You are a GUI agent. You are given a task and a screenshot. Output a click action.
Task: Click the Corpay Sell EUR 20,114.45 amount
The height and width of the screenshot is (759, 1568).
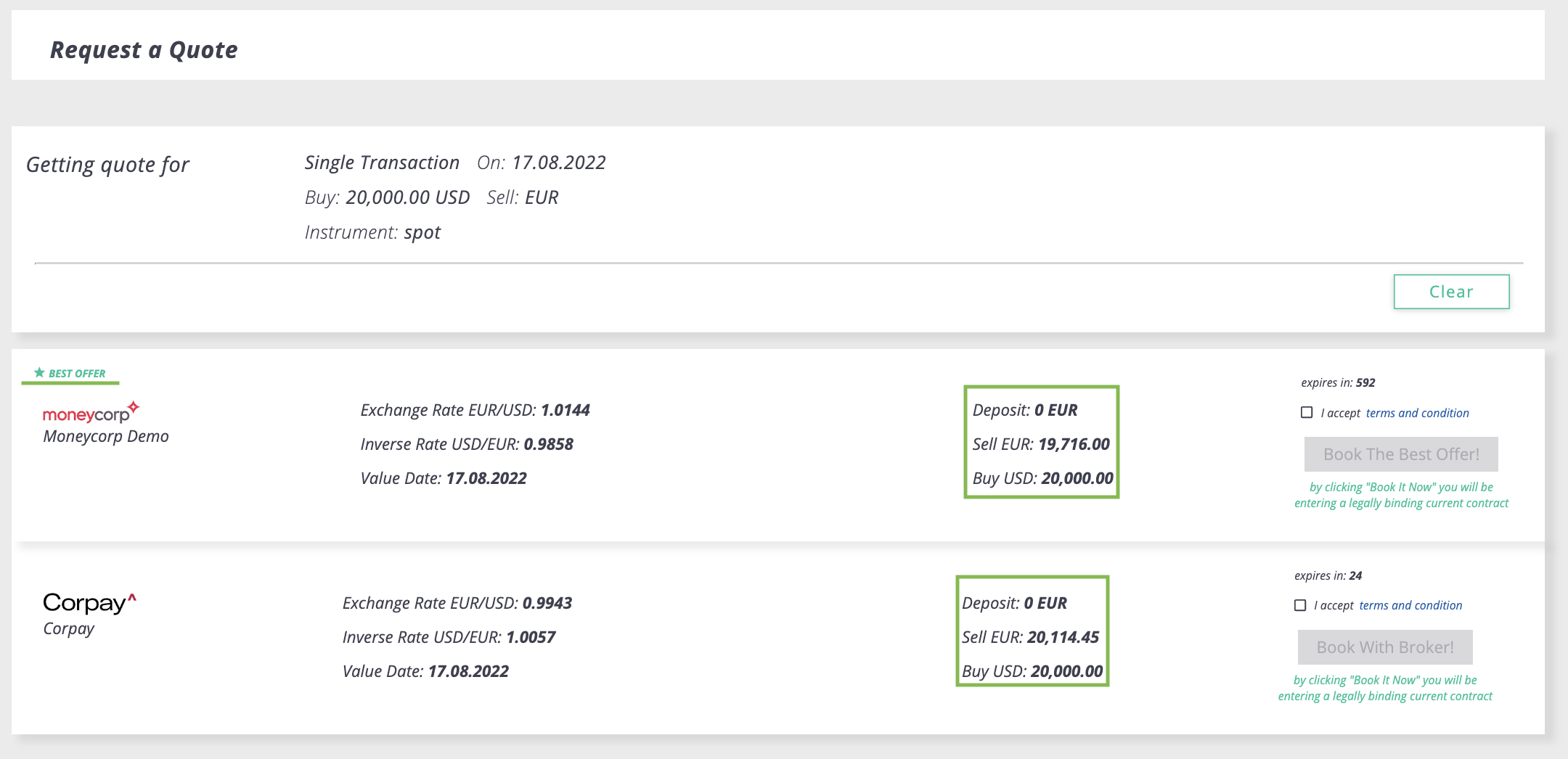pos(1063,637)
